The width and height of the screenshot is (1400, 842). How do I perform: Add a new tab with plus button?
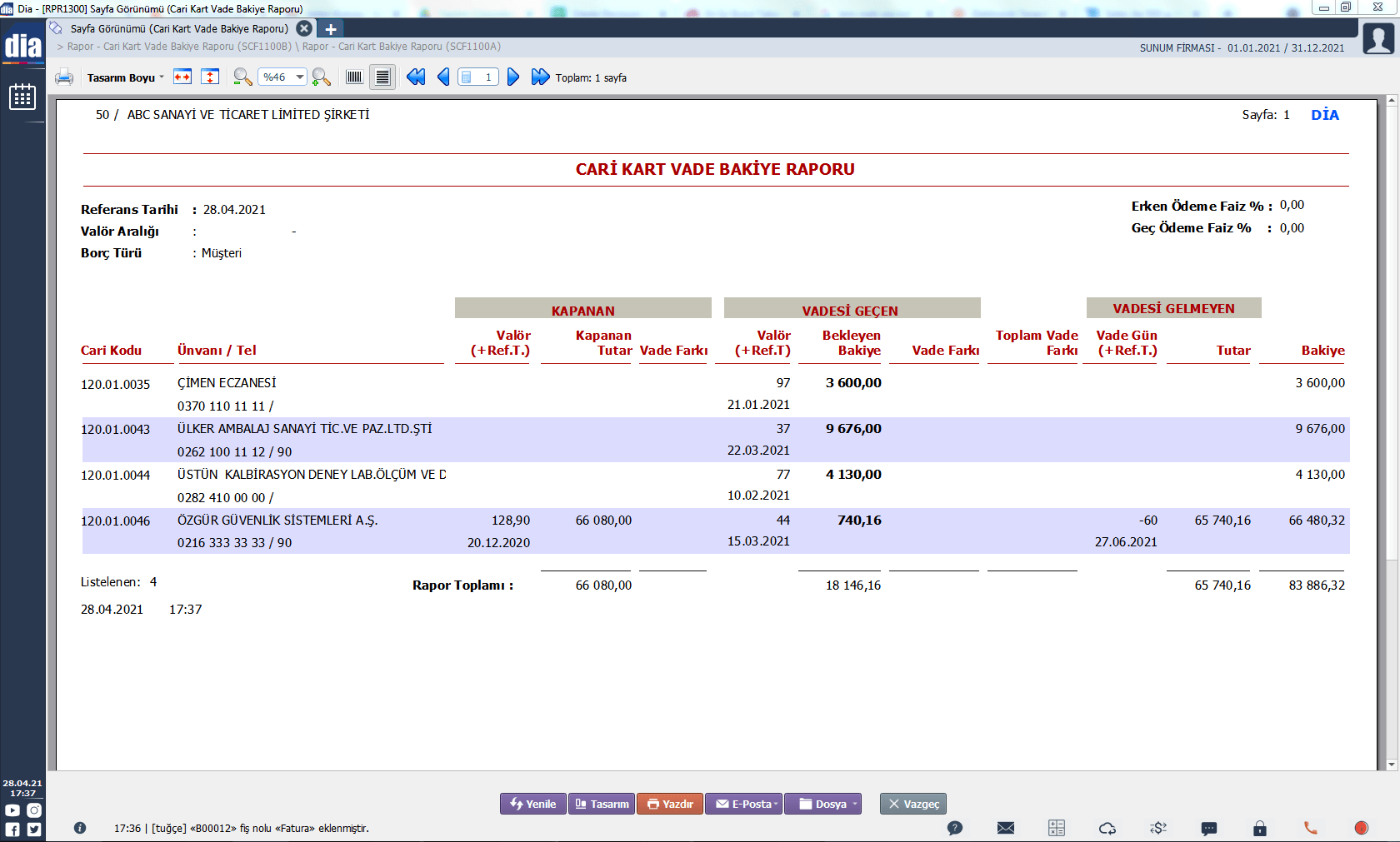click(331, 29)
